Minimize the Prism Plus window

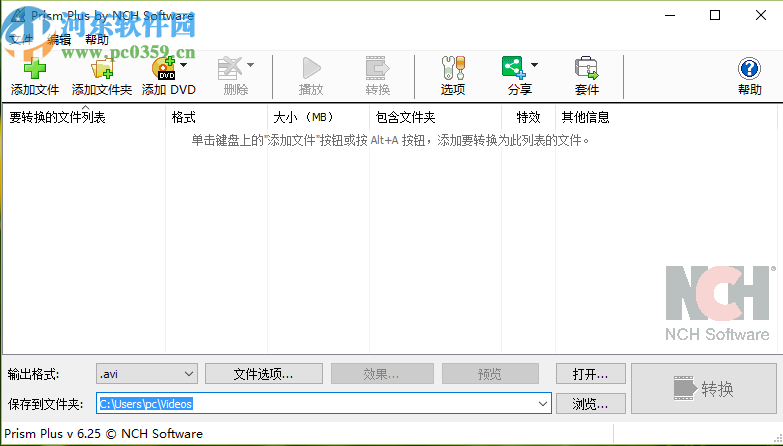pyautogui.click(x=670, y=15)
